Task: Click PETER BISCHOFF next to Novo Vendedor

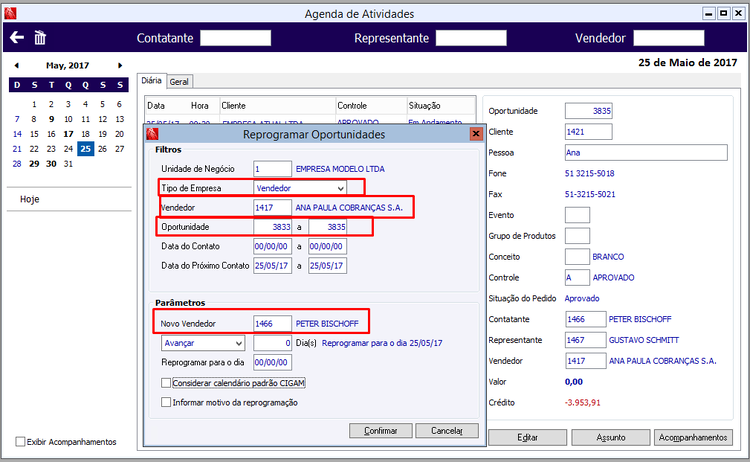Action: [327, 324]
